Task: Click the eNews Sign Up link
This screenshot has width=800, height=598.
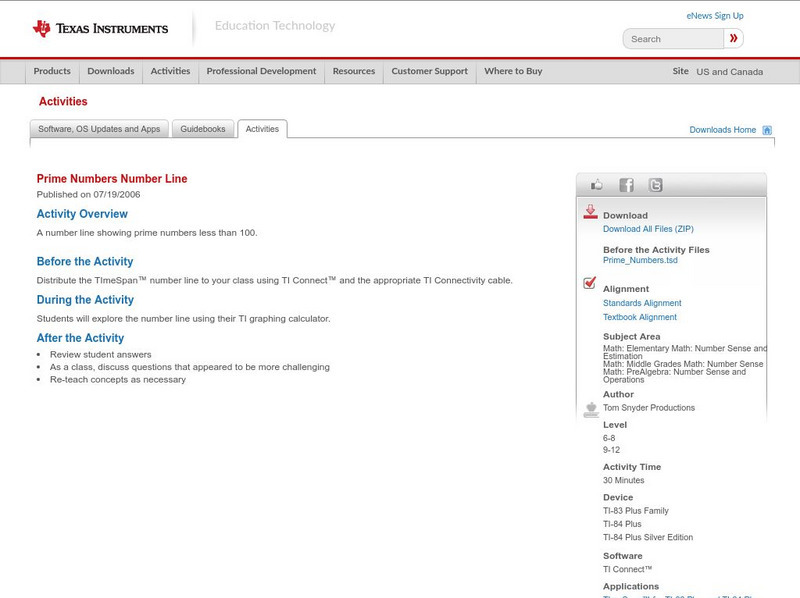Action: click(x=714, y=15)
